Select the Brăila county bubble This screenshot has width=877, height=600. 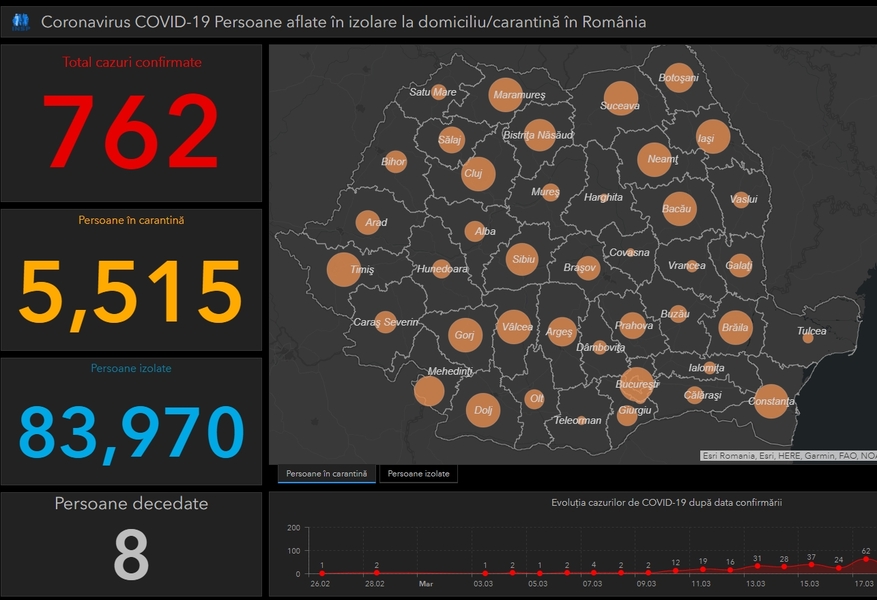pos(735,327)
